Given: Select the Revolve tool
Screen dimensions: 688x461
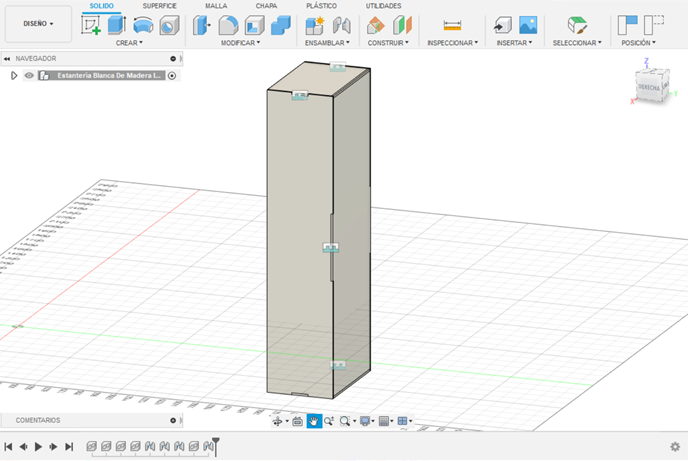Looking at the screenshot, I should tap(143, 25).
